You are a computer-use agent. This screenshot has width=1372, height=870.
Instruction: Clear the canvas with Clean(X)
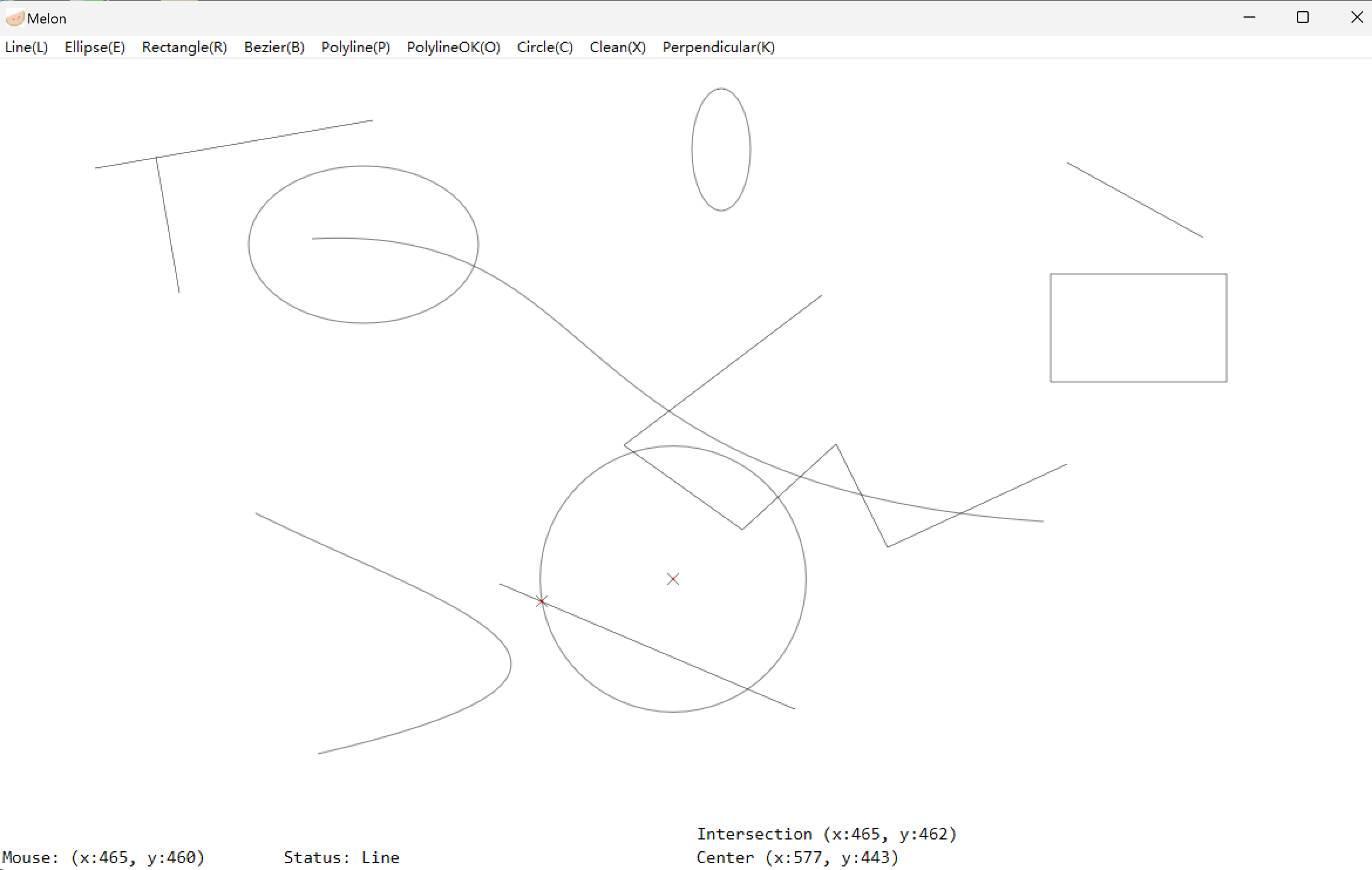click(618, 48)
